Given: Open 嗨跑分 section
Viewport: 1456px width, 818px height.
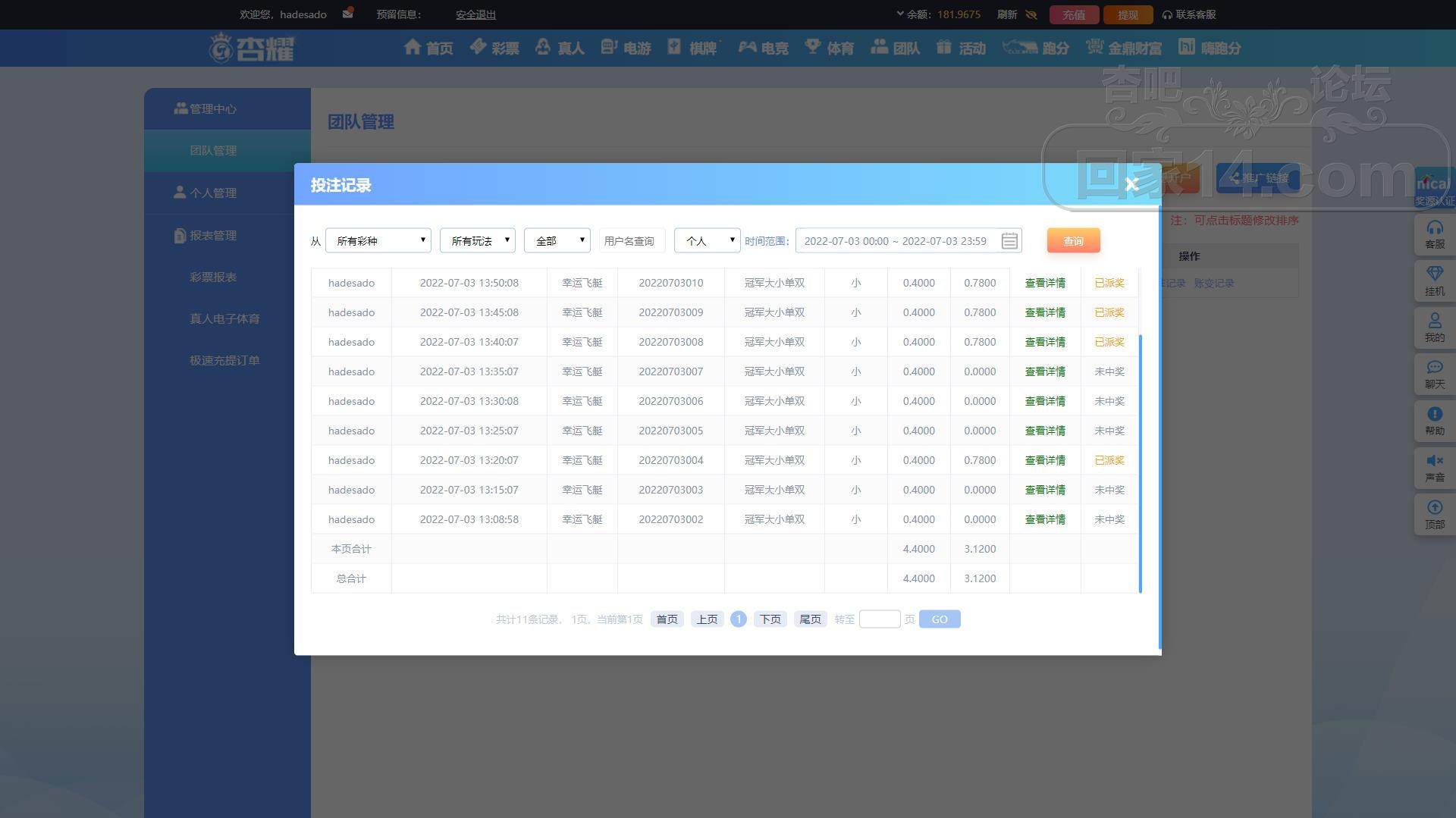Looking at the screenshot, I should tap(1210, 48).
